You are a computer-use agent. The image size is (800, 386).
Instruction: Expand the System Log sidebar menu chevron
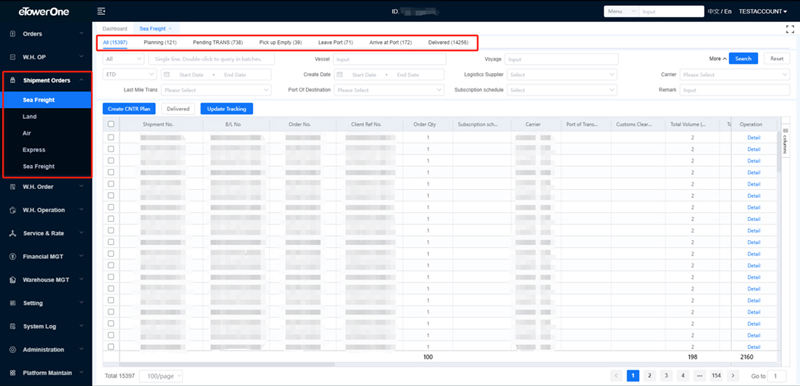click(x=82, y=326)
